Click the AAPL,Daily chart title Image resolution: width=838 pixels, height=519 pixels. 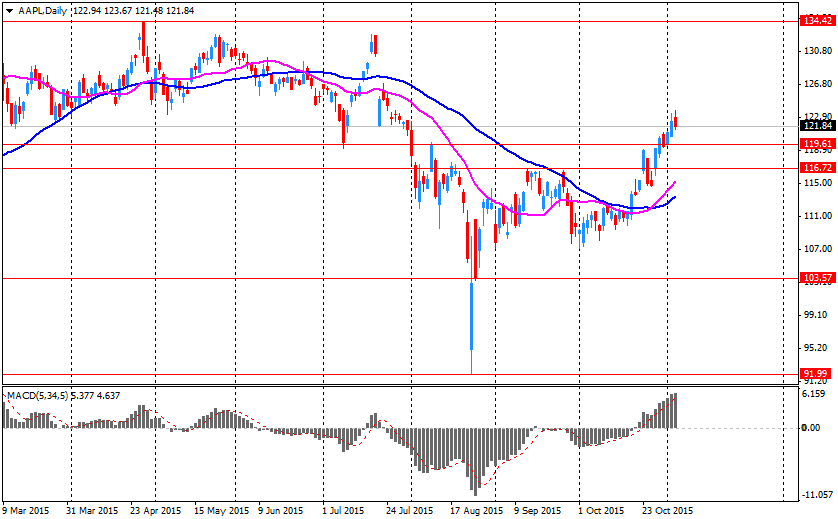tap(42, 11)
